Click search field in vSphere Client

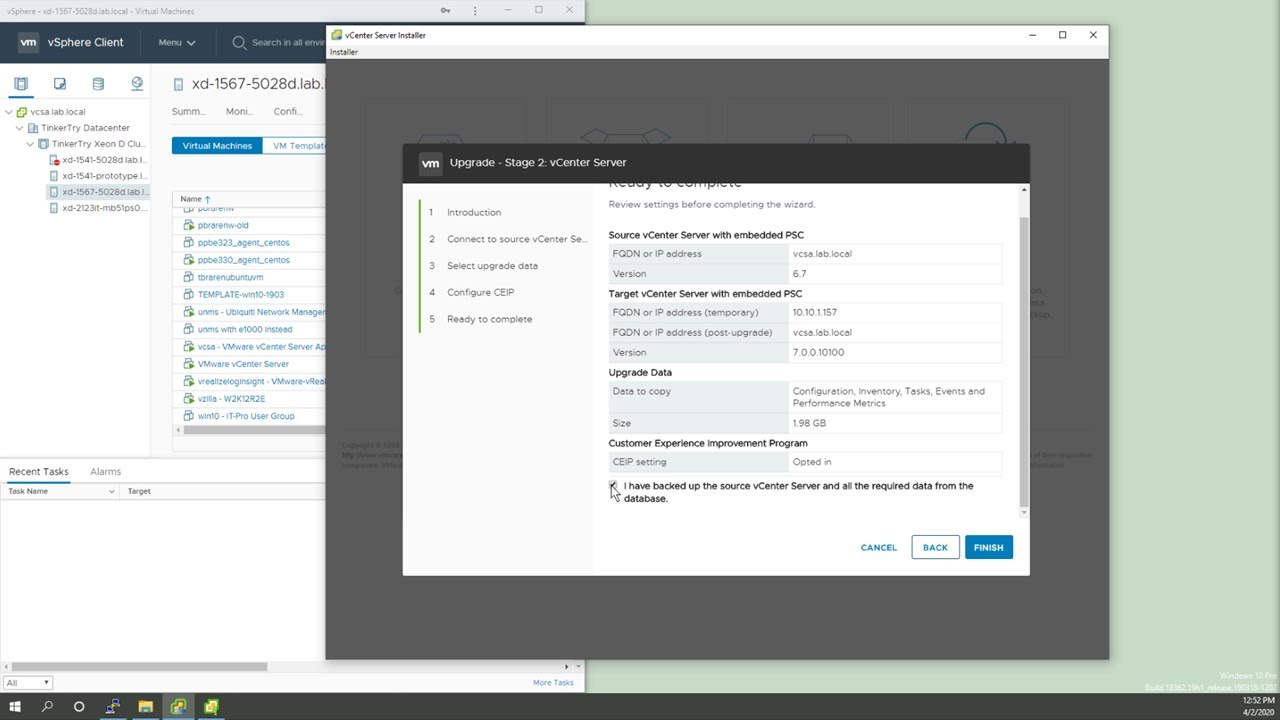coord(286,42)
